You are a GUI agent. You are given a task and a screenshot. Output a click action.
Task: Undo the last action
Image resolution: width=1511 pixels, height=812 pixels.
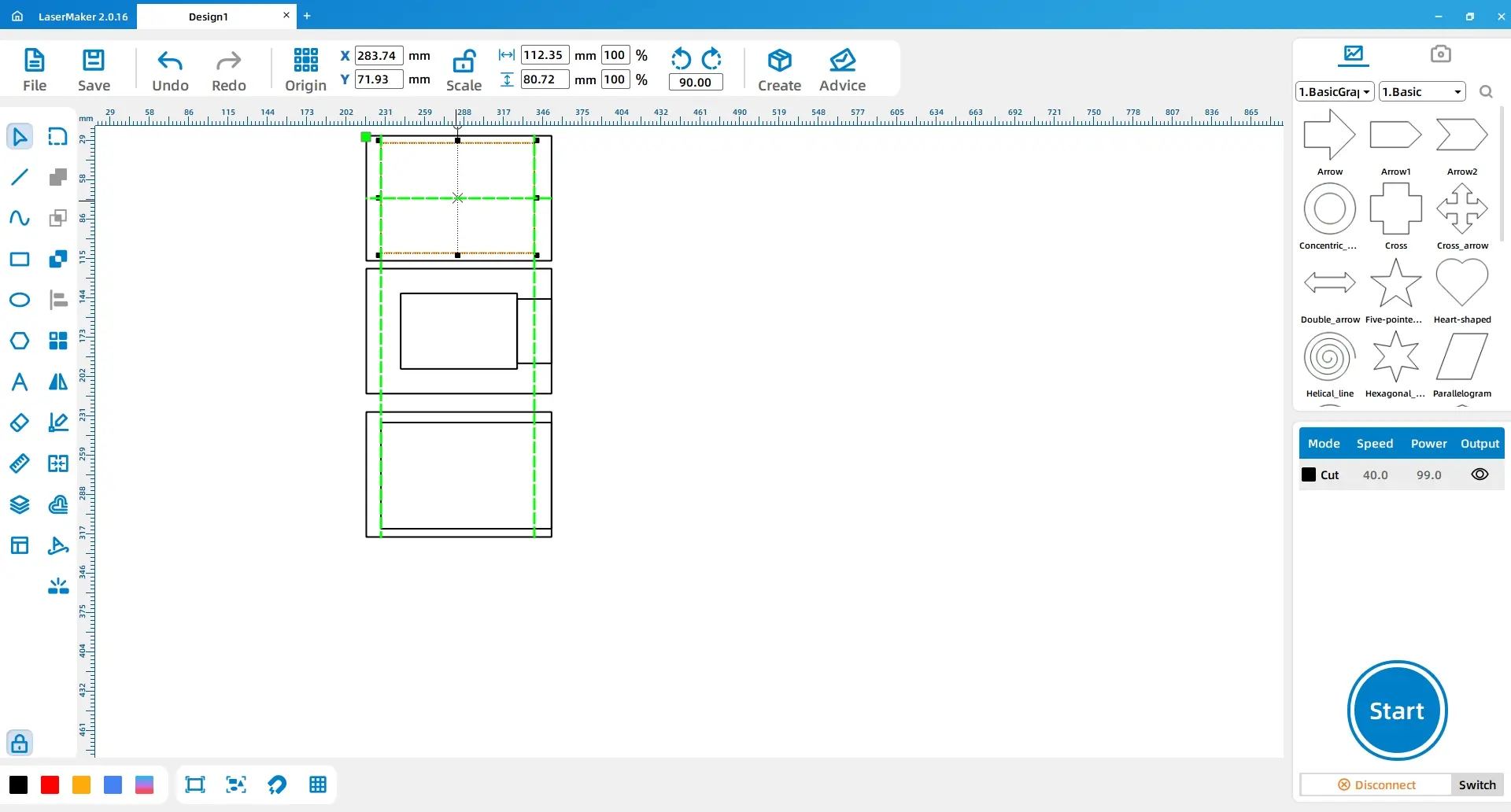(x=170, y=69)
